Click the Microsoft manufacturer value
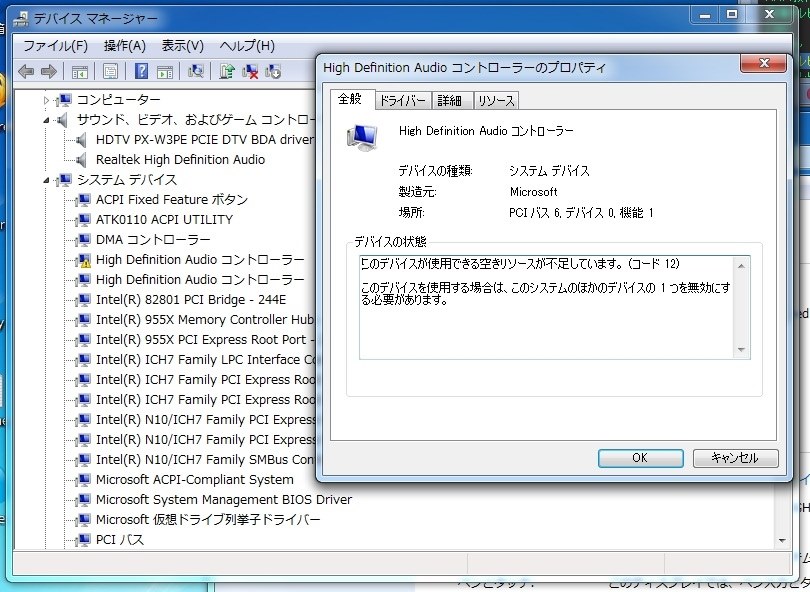The height and width of the screenshot is (592, 810). pyautogui.click(x=534, y=192)
